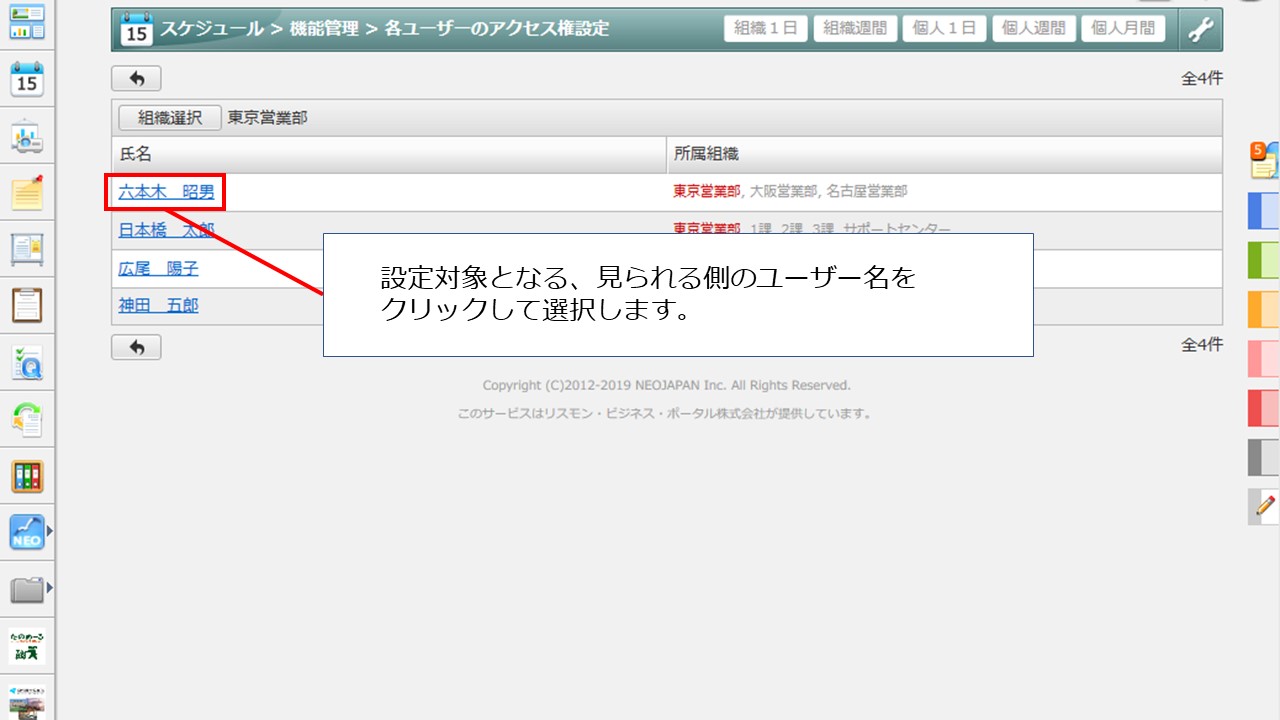Select the blue color tab on the right edge
The width and height of the screenshot is (1280, 720).
pyautogui.click(x=1264, y=211)
